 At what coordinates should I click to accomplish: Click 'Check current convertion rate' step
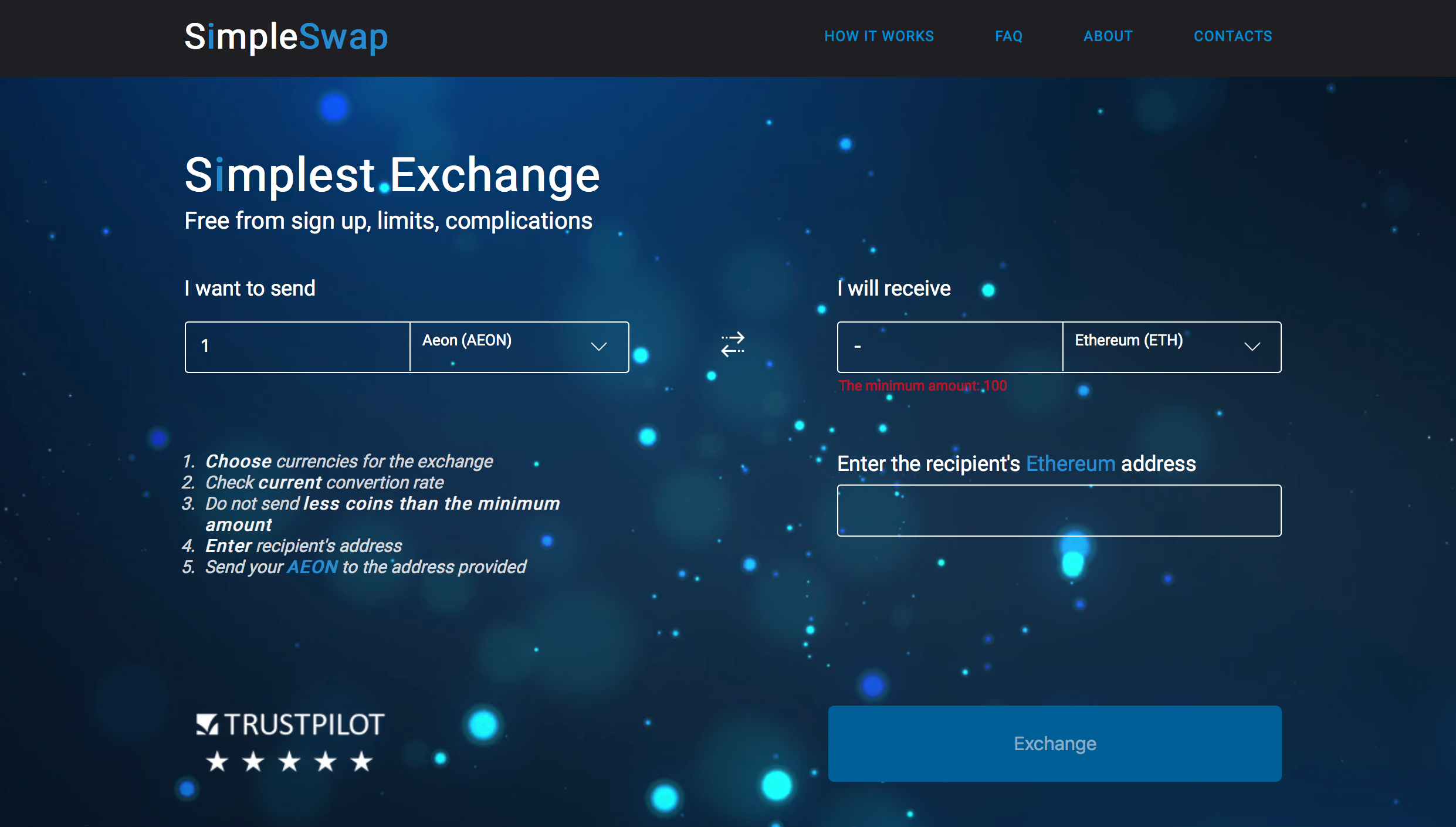[324, 483]
